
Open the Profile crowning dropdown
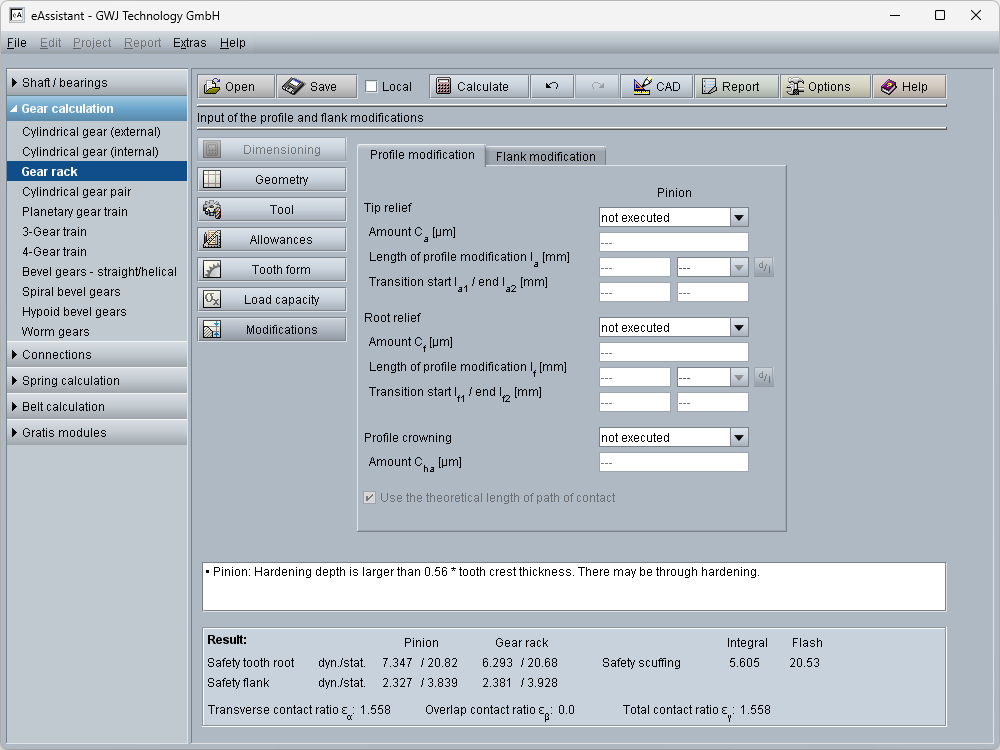click(x=738, y=437)
